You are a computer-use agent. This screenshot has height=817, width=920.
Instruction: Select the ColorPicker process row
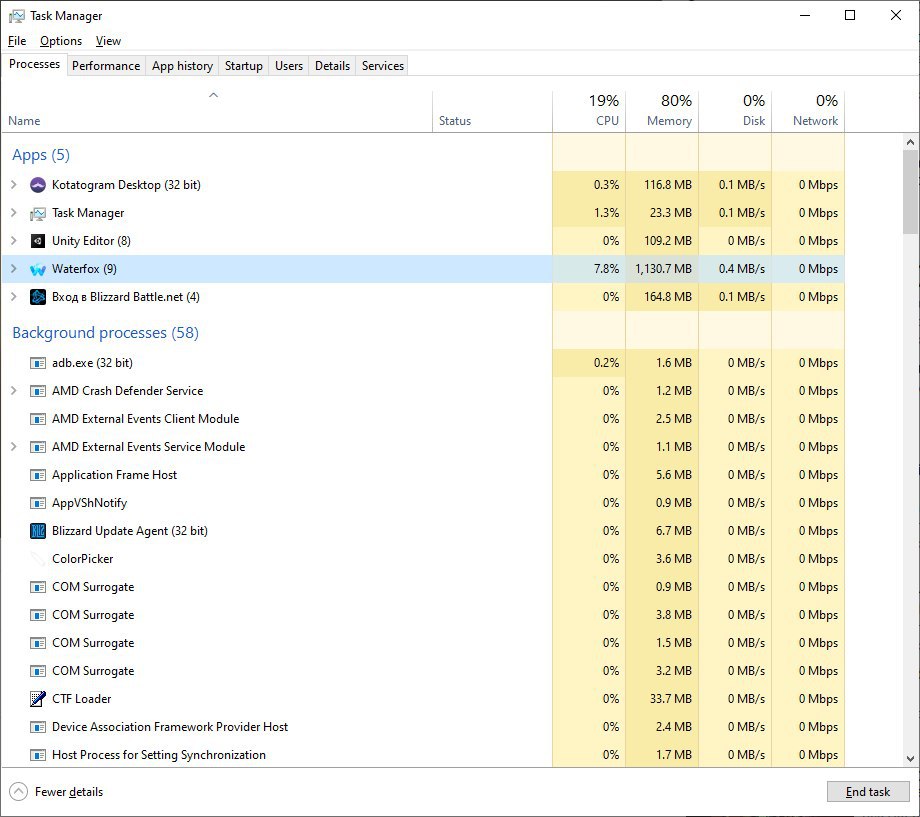click(x=423, y=559)
